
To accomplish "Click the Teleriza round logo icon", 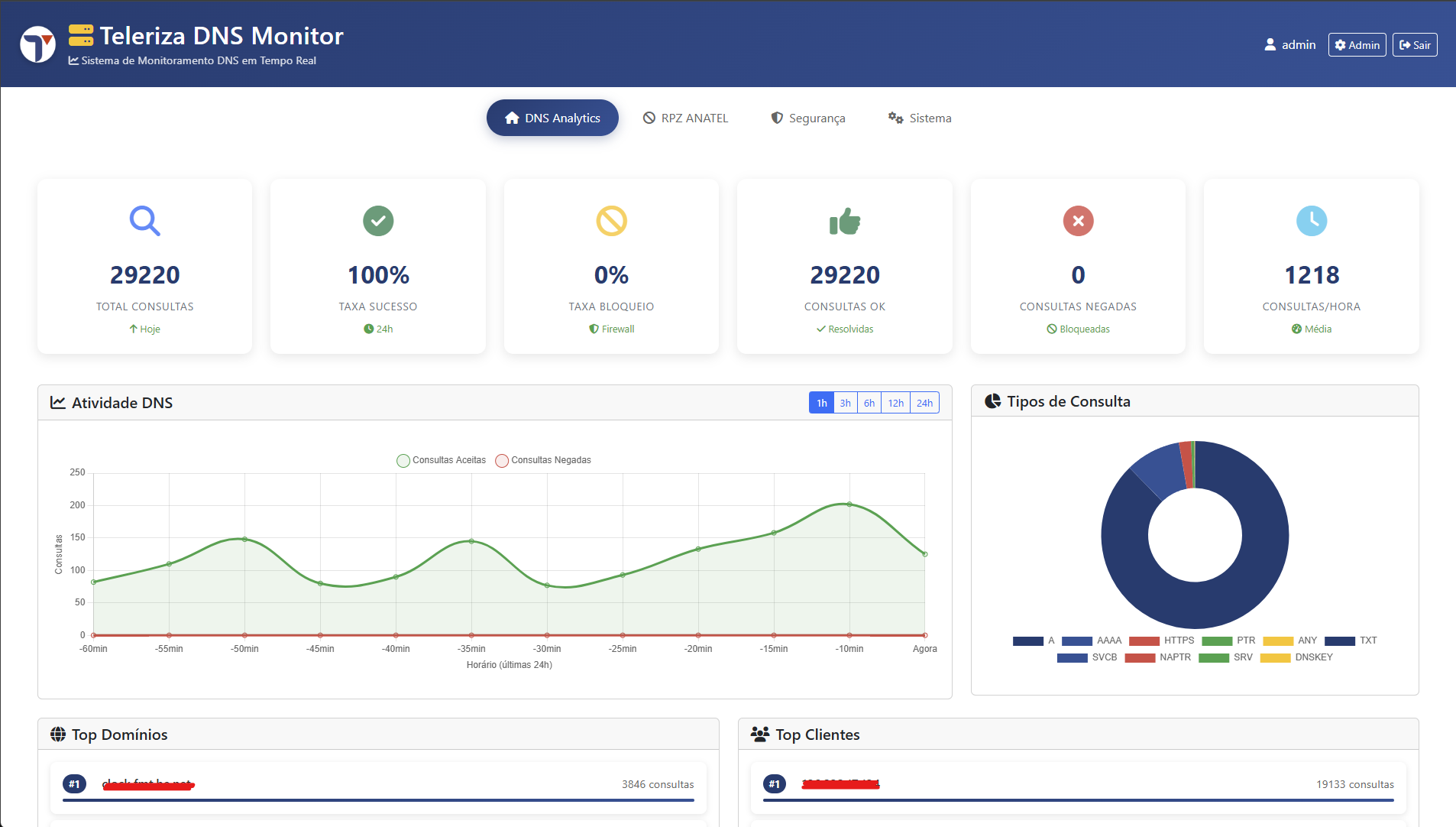I will [37, 44].
